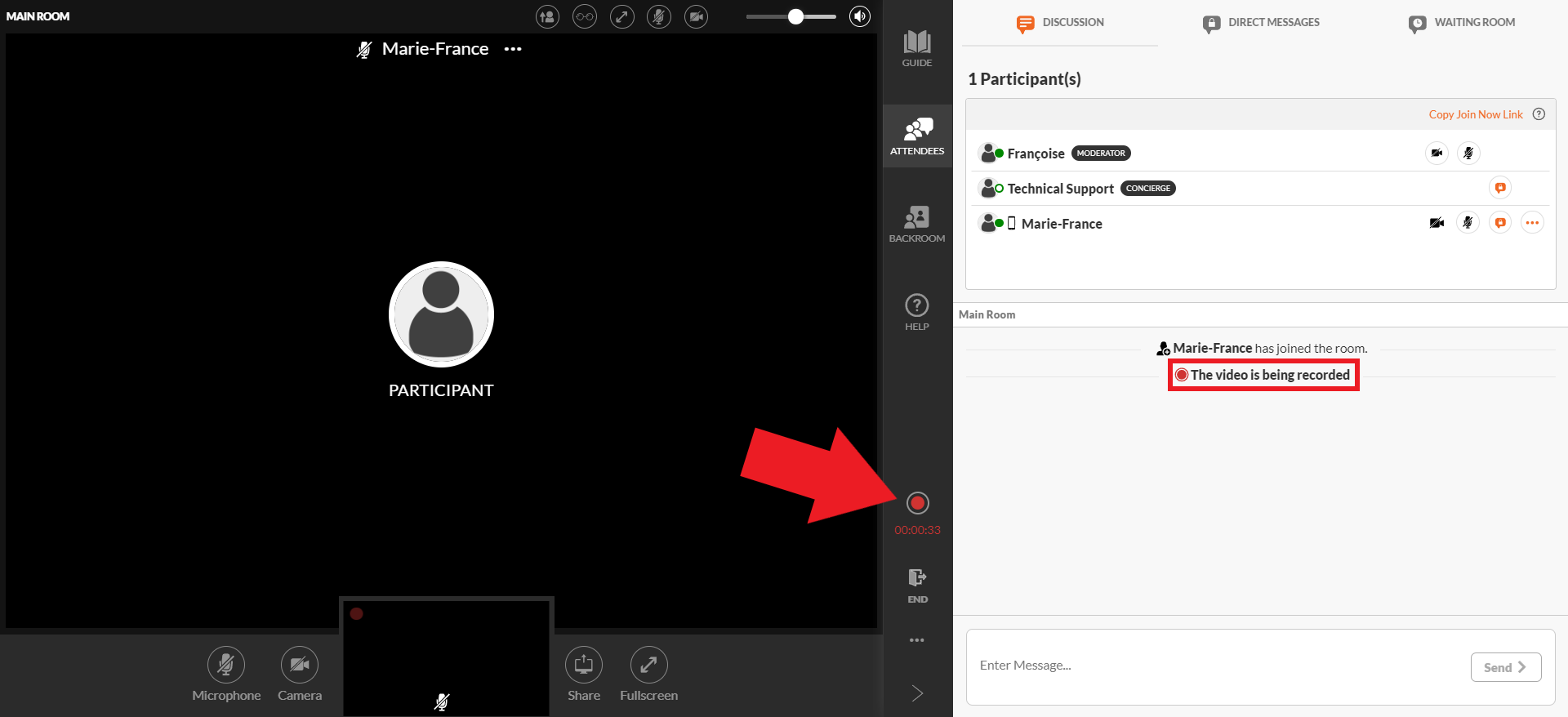Click the Copy Join Now Link

pos(1476,114)
